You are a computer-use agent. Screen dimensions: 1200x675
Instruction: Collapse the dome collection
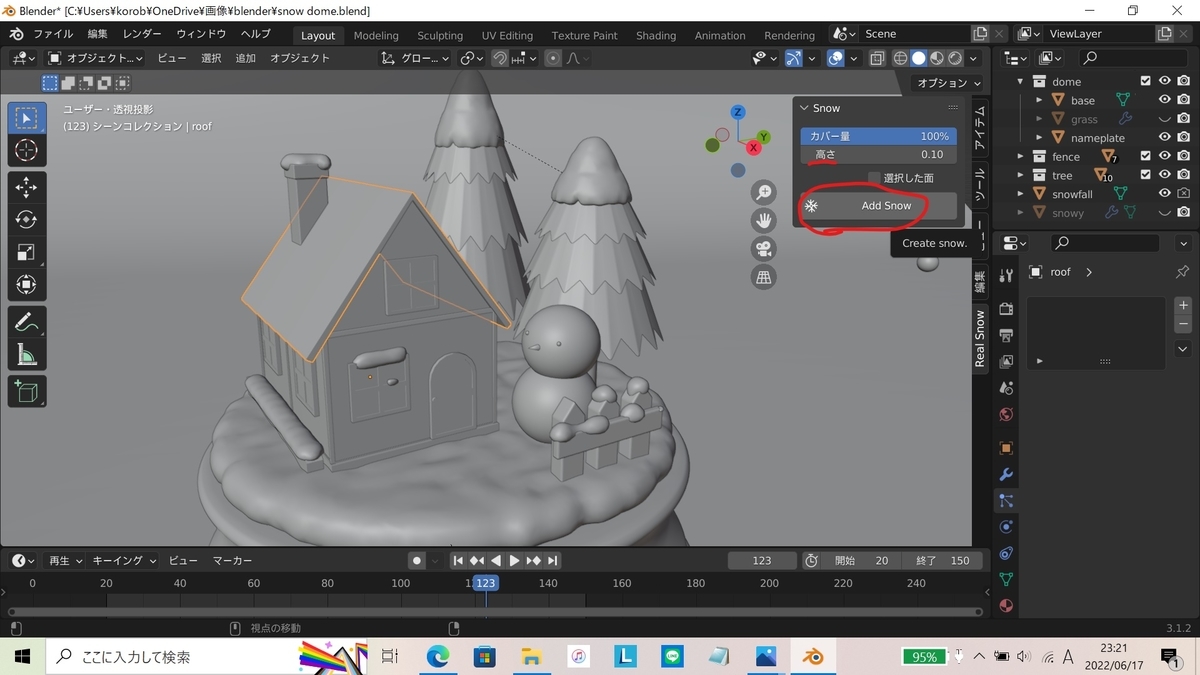[x=1020, y=81]
